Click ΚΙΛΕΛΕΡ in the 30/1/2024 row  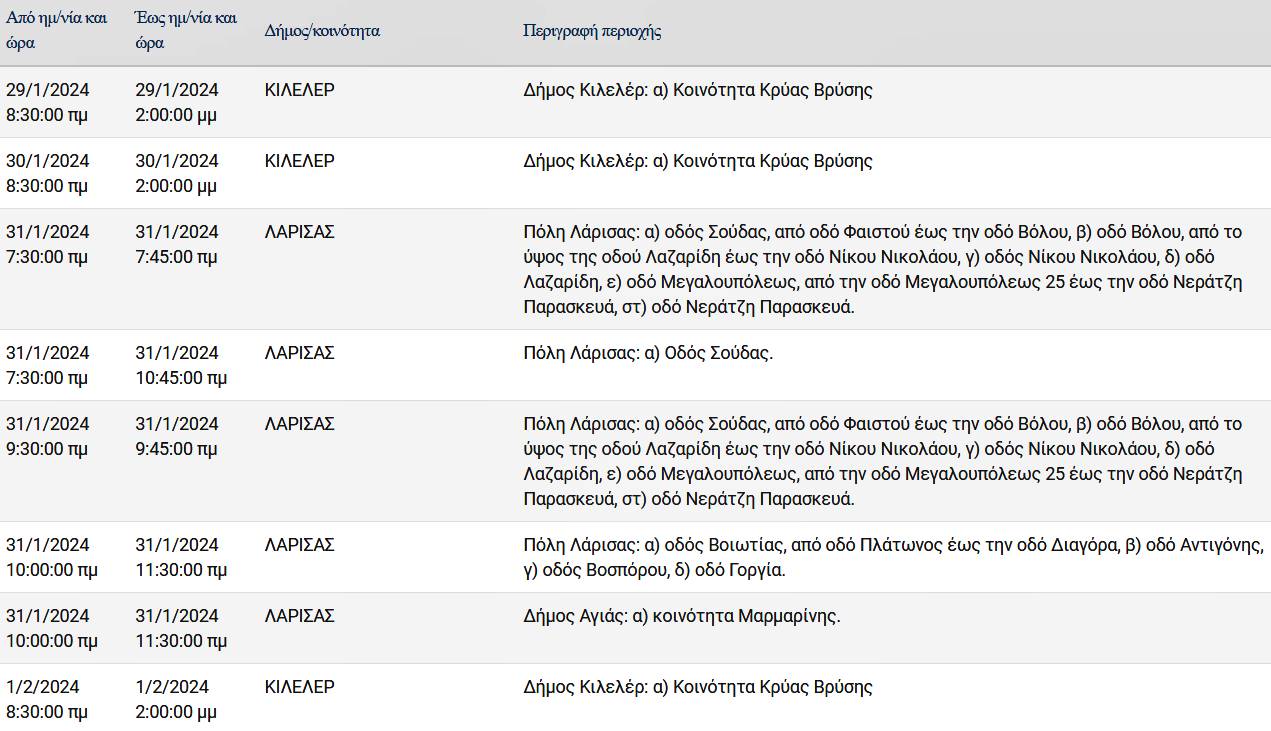[300, 161]
